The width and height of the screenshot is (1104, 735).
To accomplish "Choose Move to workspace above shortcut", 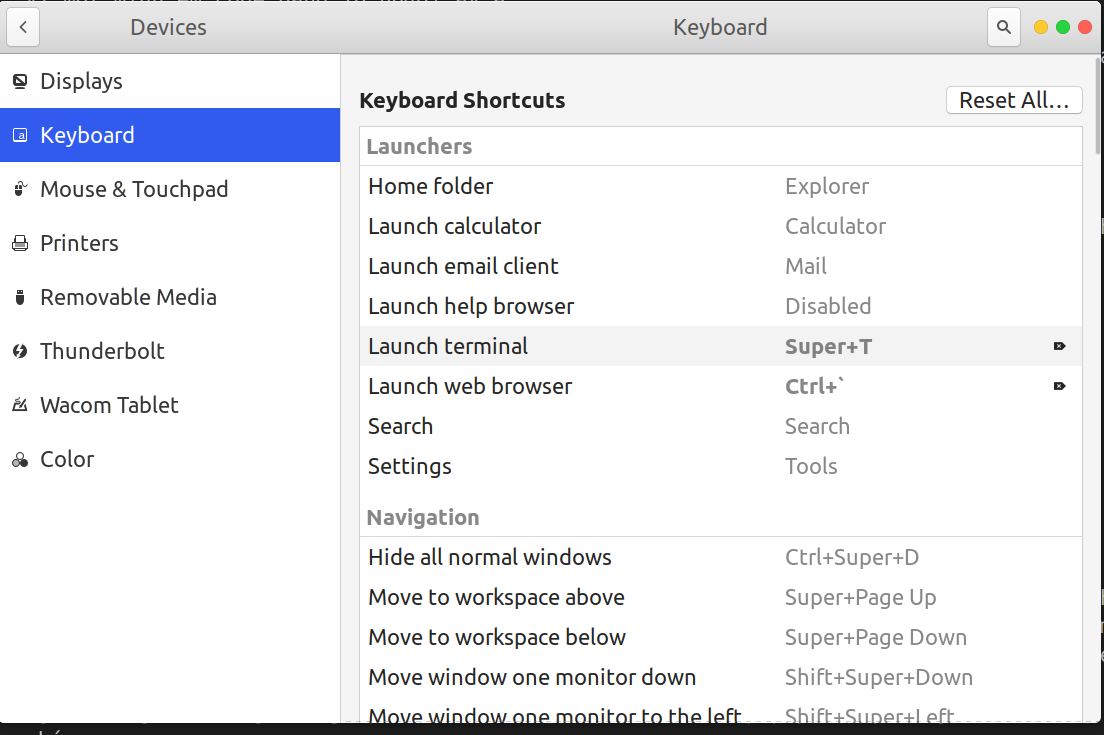I will pyautogui.click(x=720, y=598).
